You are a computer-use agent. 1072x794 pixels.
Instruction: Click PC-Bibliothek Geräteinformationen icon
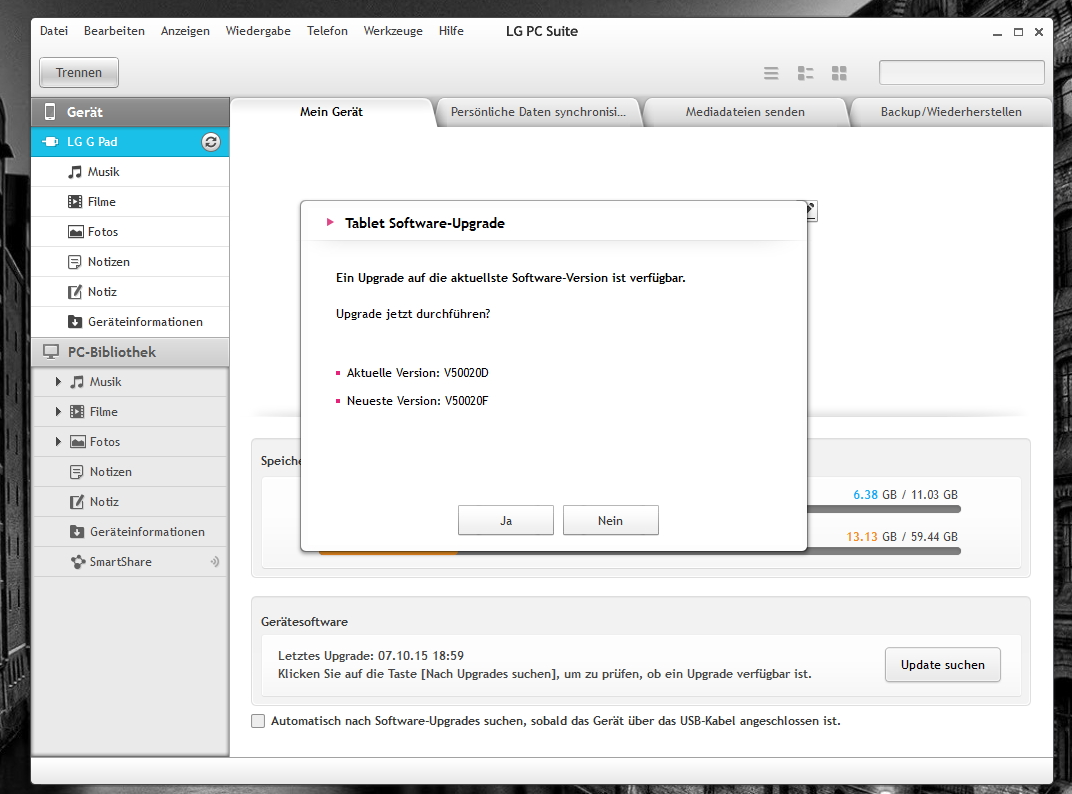77,532
